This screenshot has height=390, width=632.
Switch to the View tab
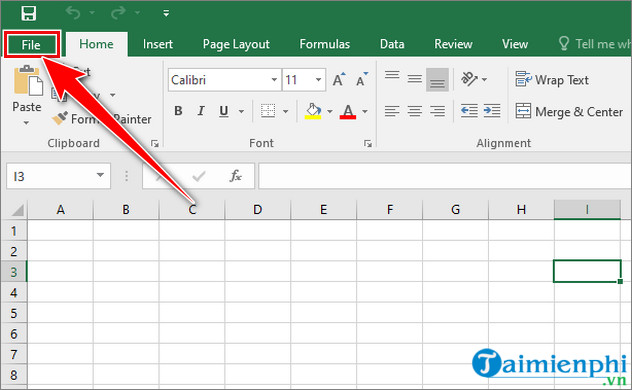point(515,44)
